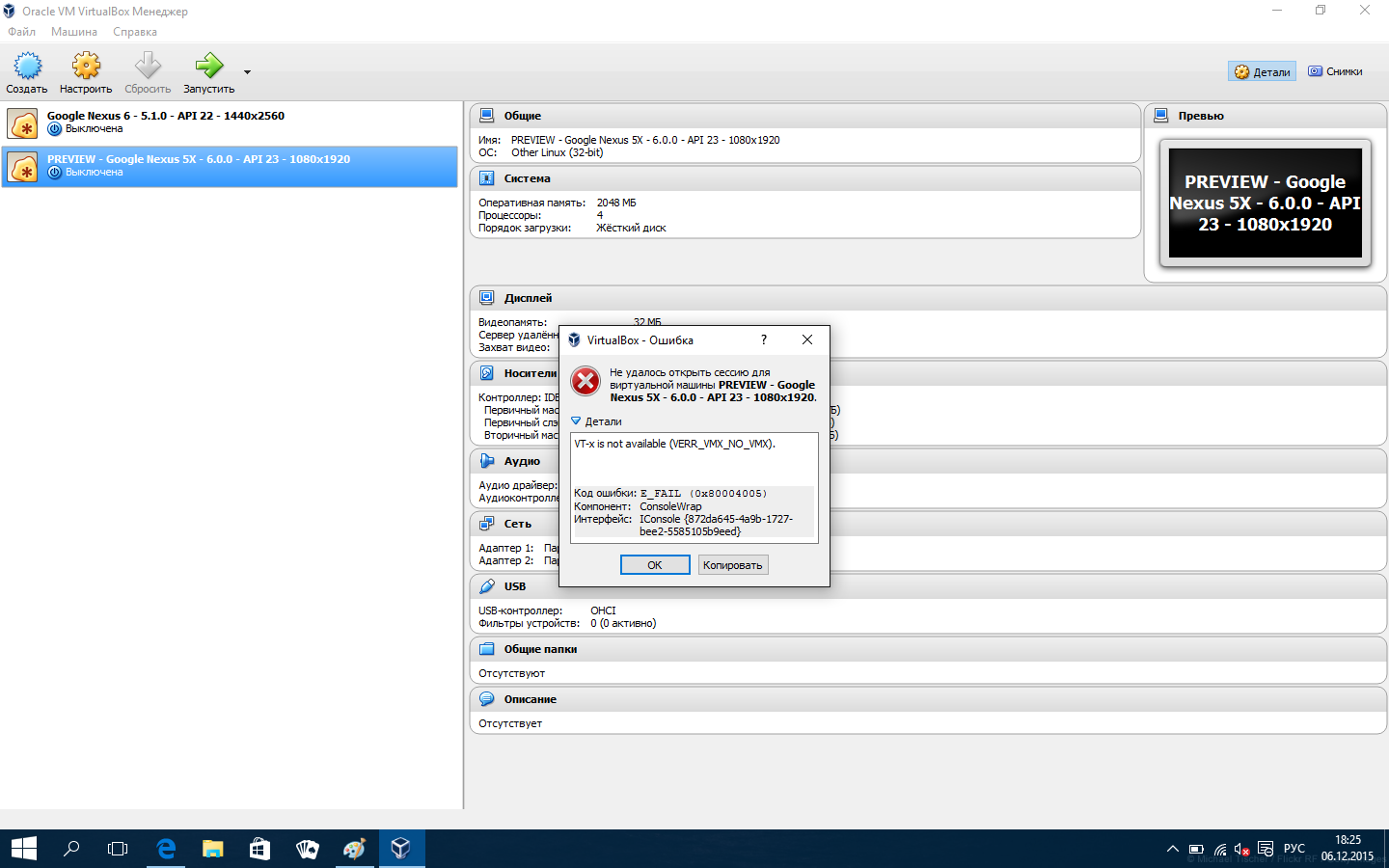Select the Google Nexus 6 virtual machine
The width and height of the screenshot is (1389, 868).
pos(230,122)
